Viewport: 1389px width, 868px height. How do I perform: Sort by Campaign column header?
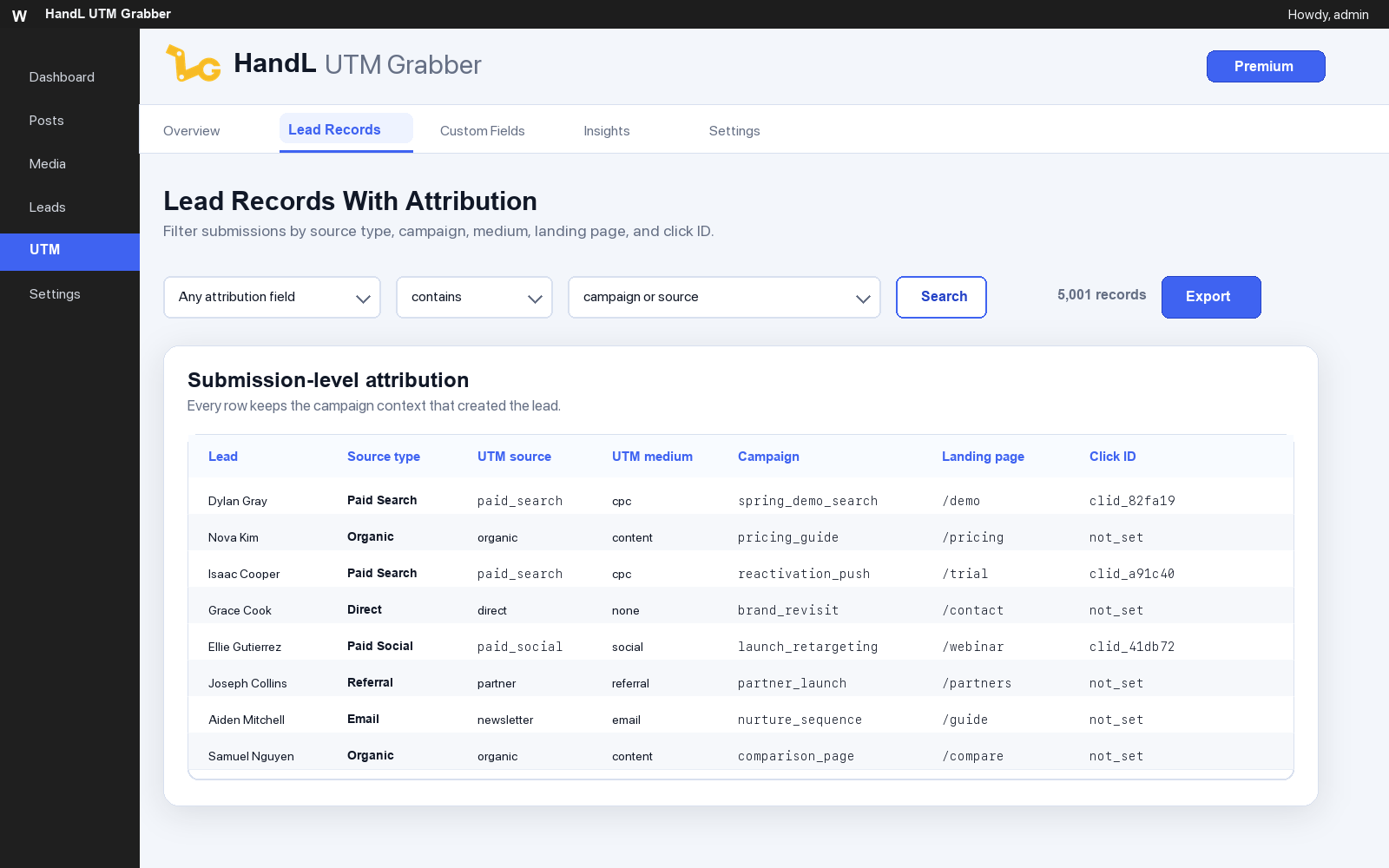768,457
